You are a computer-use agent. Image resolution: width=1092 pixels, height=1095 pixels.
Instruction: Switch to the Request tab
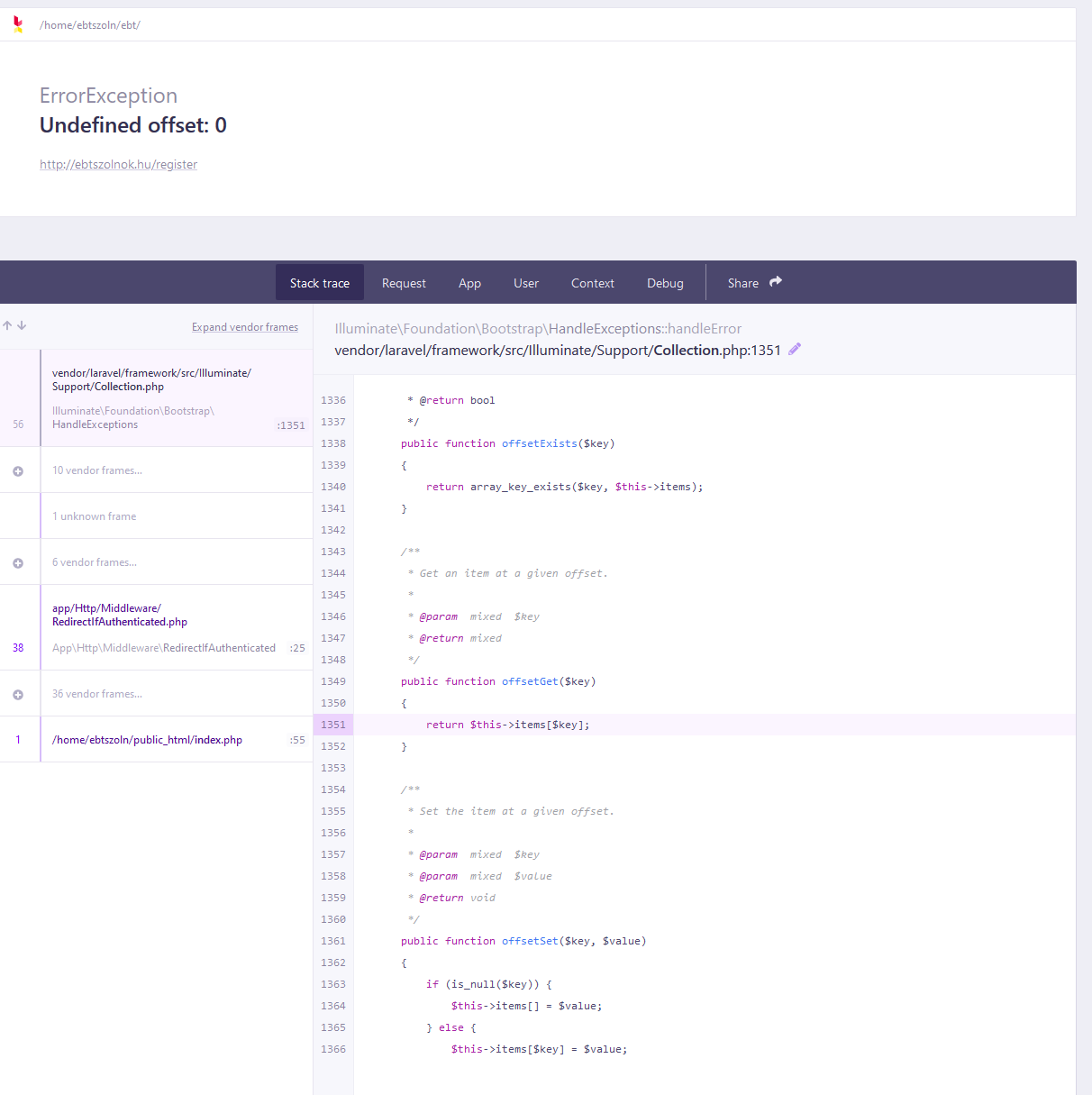tap(404, 283)
